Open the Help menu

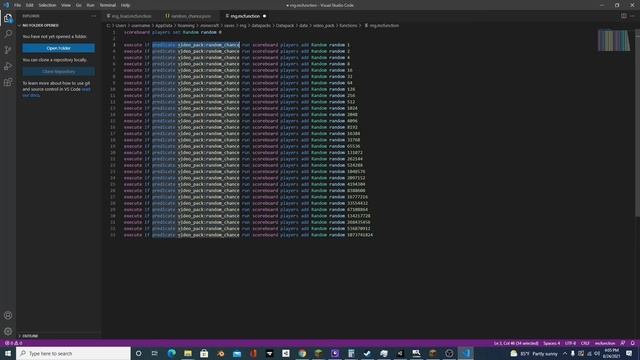coord(125,5)
